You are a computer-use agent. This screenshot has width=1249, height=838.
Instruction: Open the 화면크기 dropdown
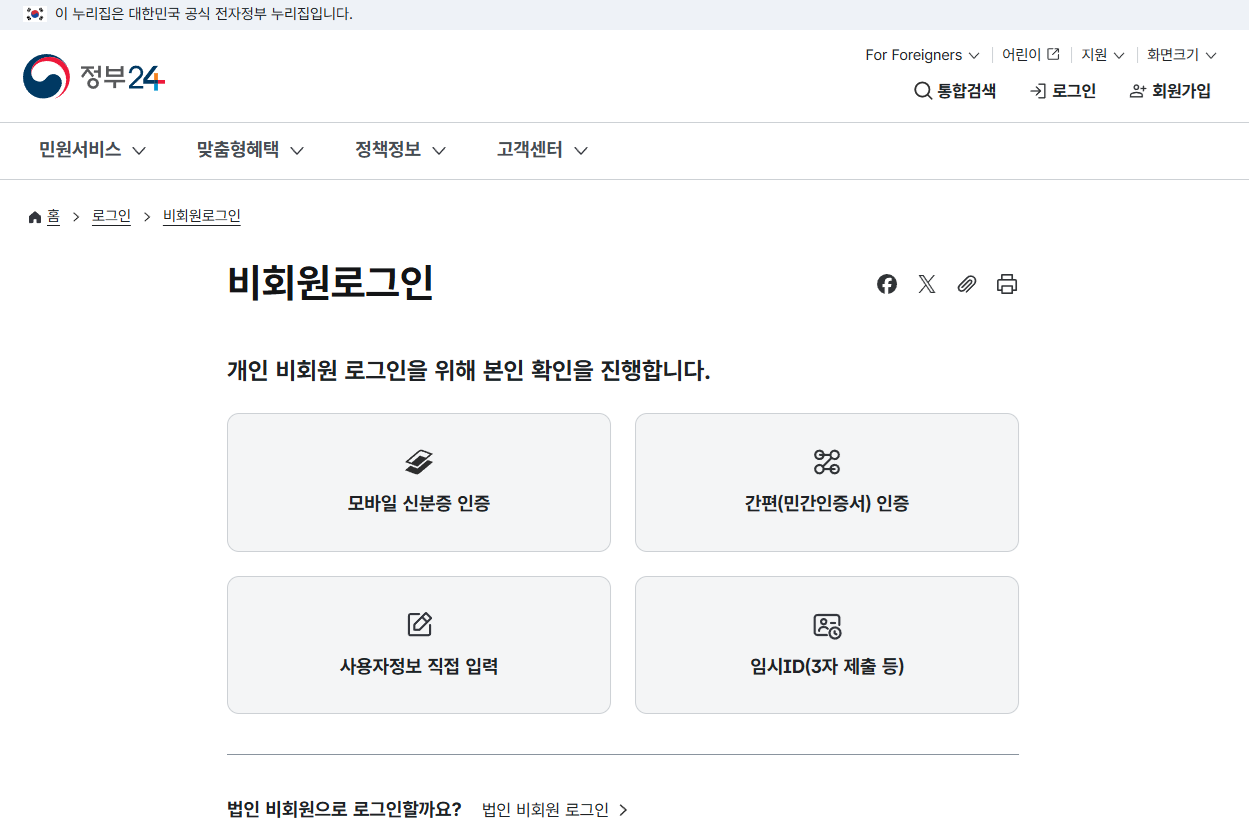click(x=1180, y=55)
